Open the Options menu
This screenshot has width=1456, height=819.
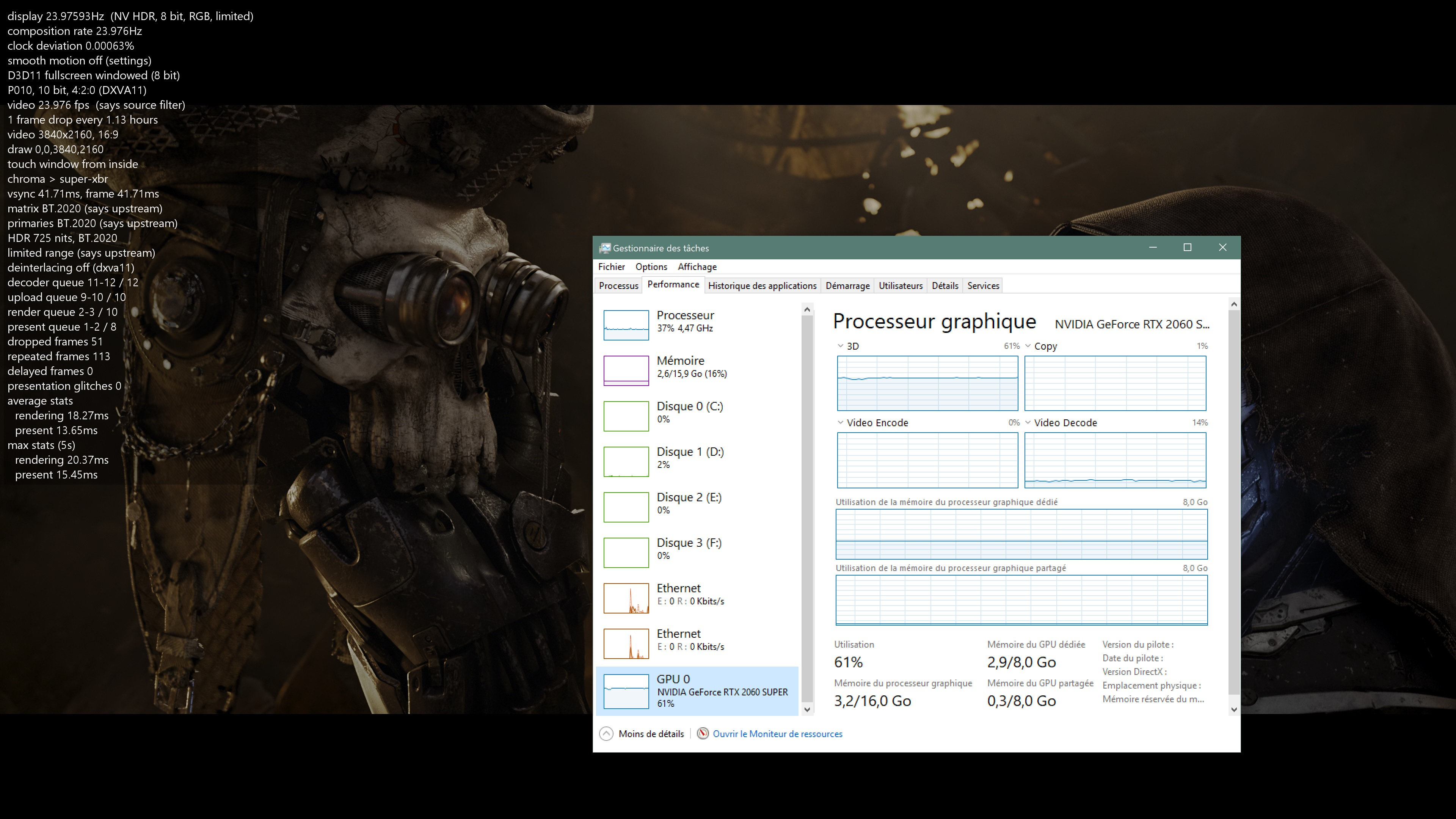pyautogui.click(x=651, y=267)
